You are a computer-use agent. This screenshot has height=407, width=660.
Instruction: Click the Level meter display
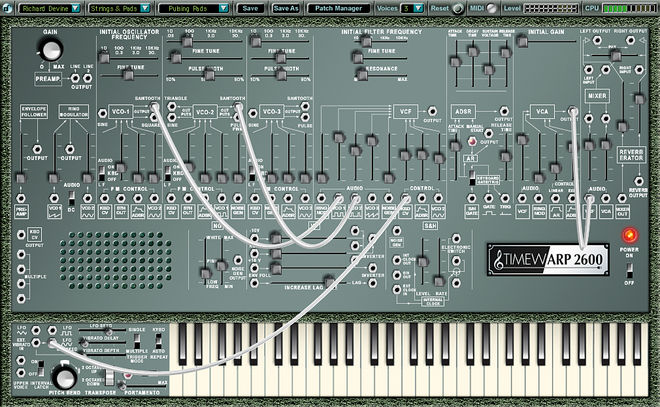(x=551, y=8)
